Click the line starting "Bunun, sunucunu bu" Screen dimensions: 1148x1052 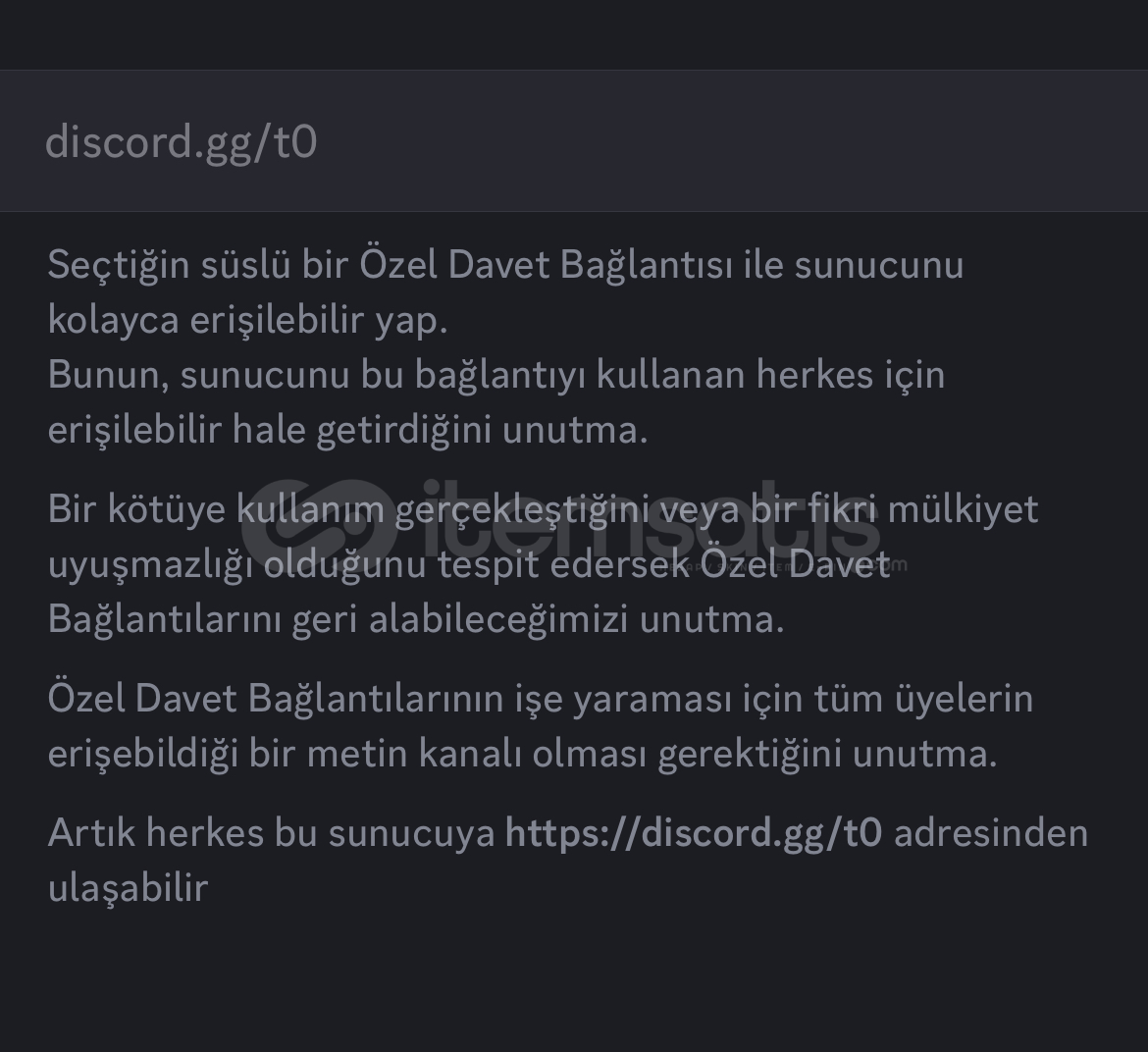[496, 375]
